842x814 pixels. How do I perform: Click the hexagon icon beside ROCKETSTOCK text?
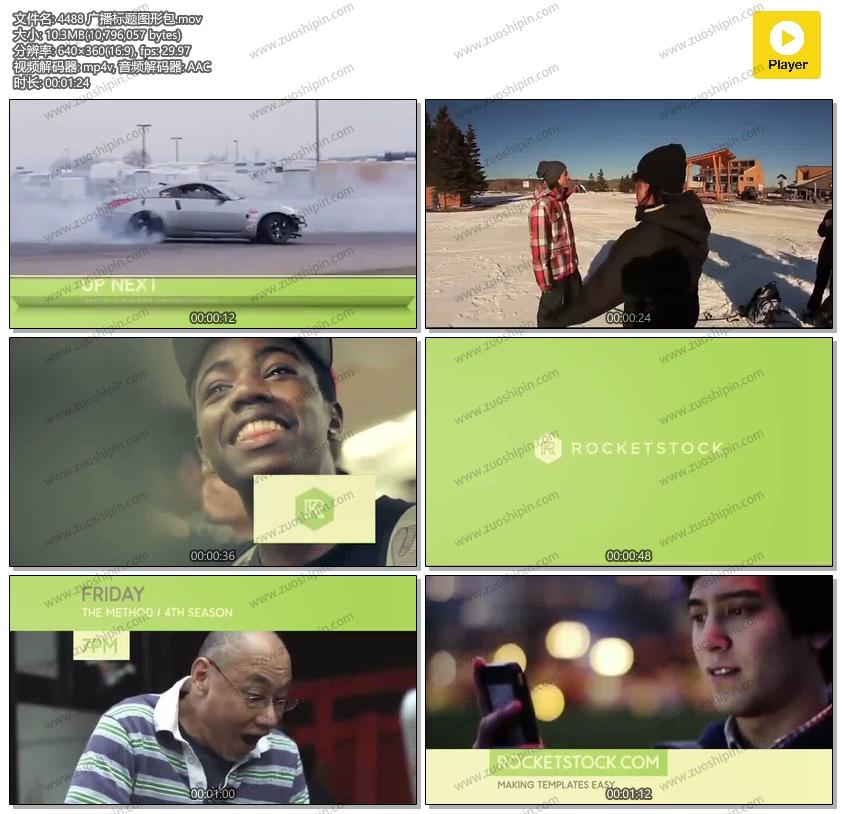click(x=547, y=448)
